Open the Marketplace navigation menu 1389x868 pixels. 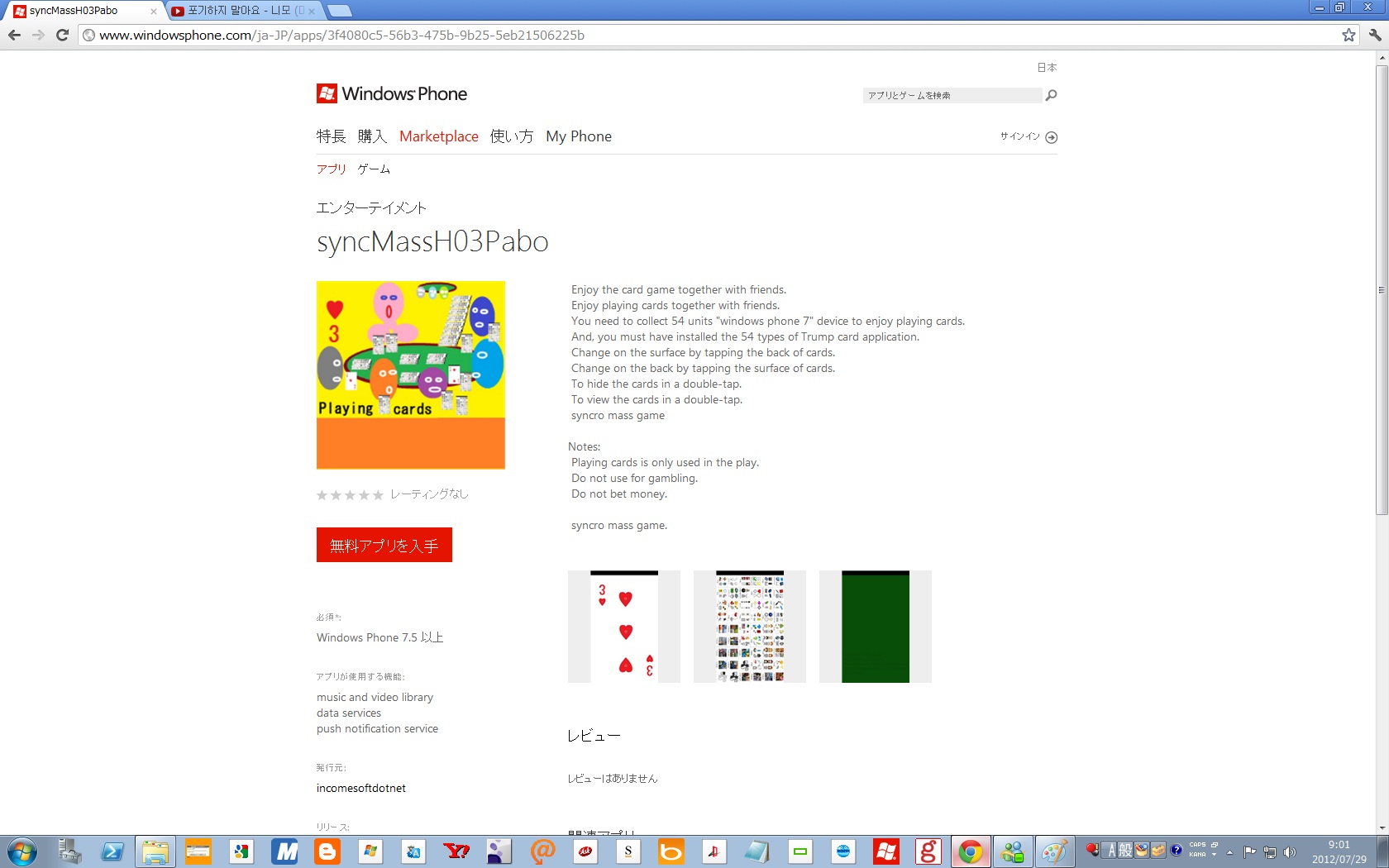439,136
